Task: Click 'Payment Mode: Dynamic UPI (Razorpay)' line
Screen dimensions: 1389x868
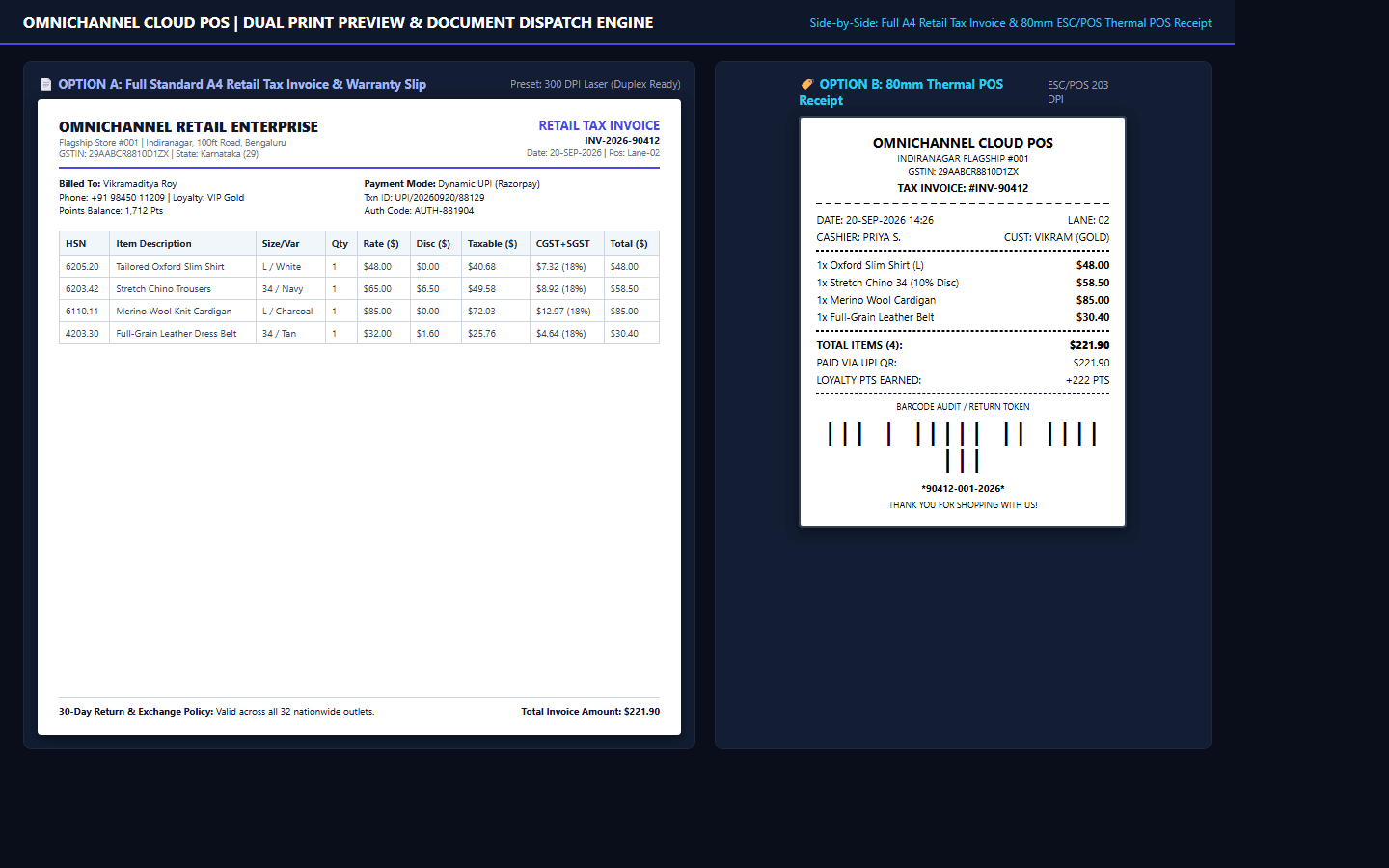Action: click(451, 183)
